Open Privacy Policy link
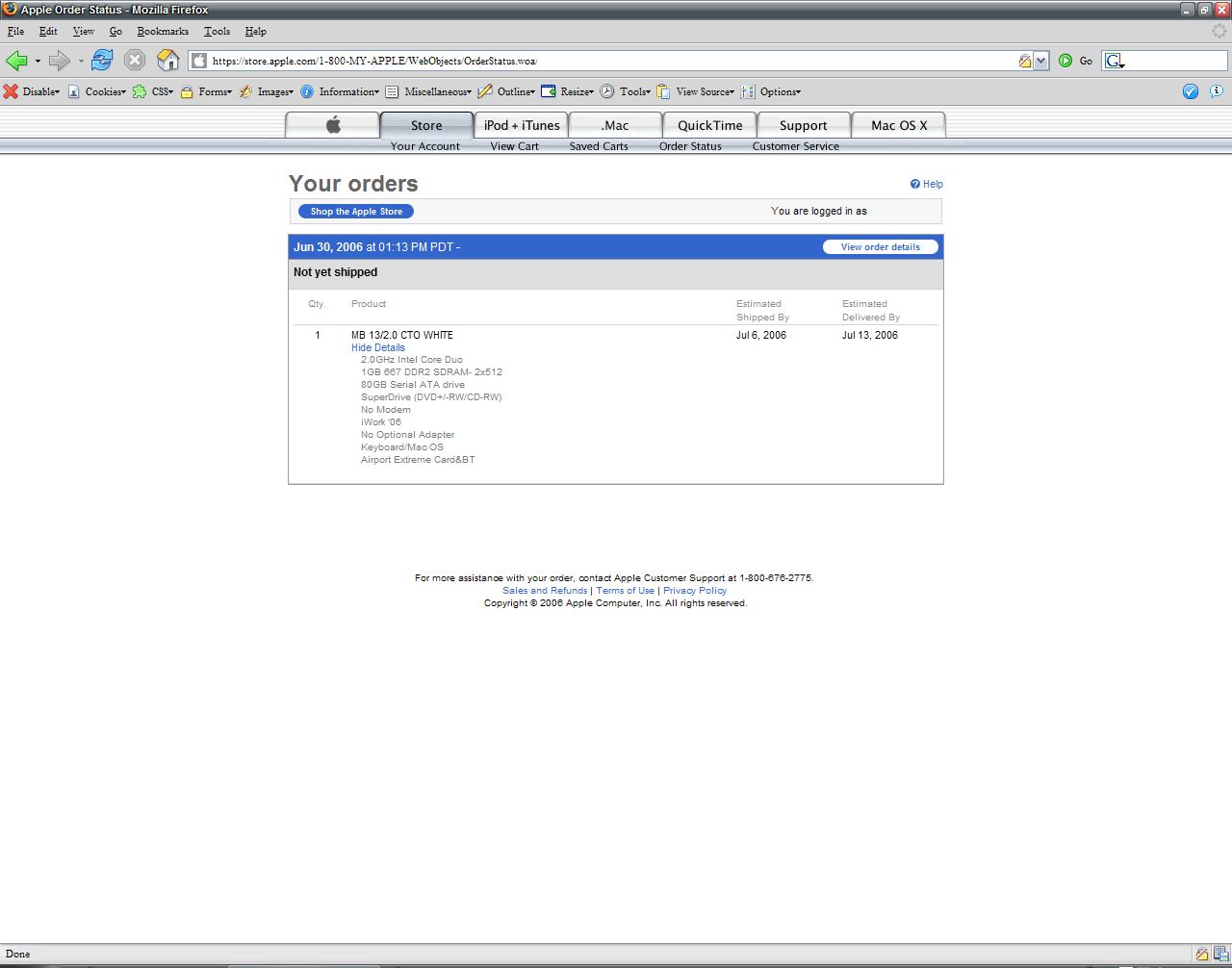 695,591
